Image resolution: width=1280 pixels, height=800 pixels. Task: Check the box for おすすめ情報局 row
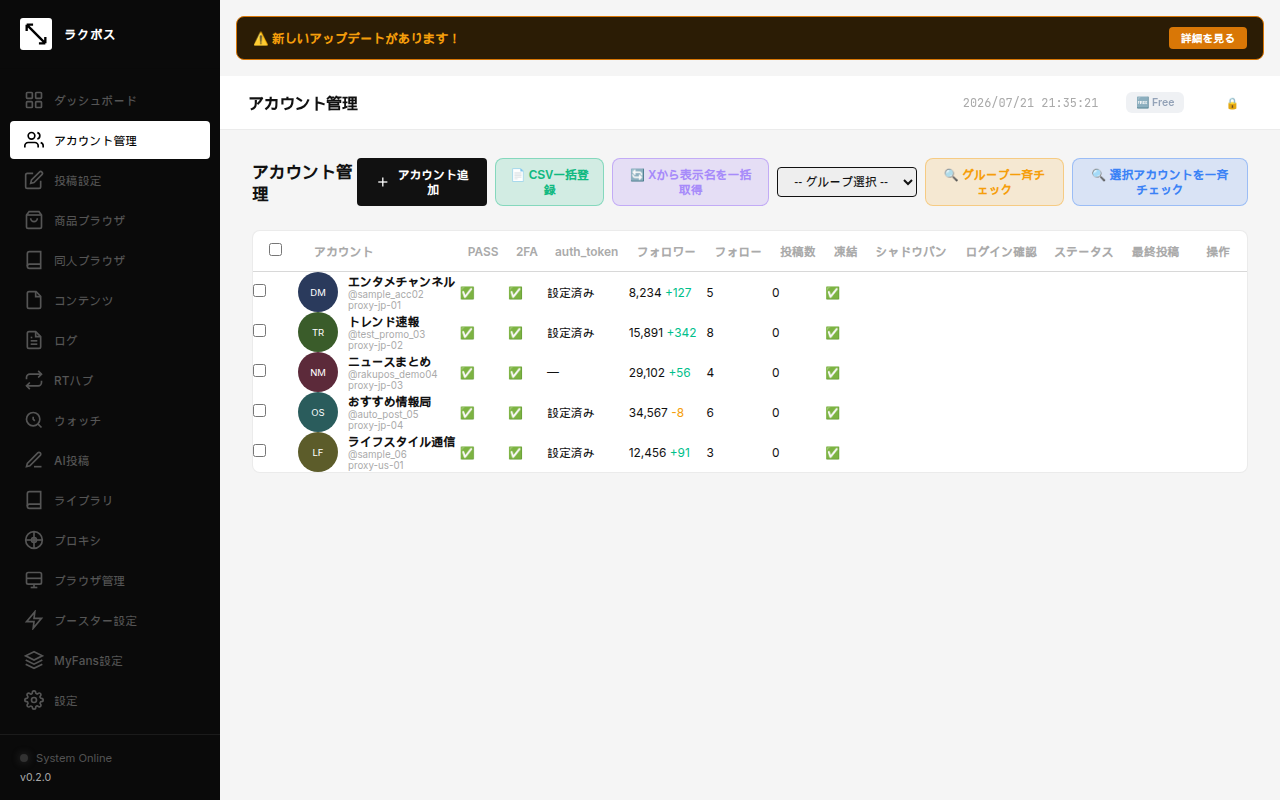point(259,410)
